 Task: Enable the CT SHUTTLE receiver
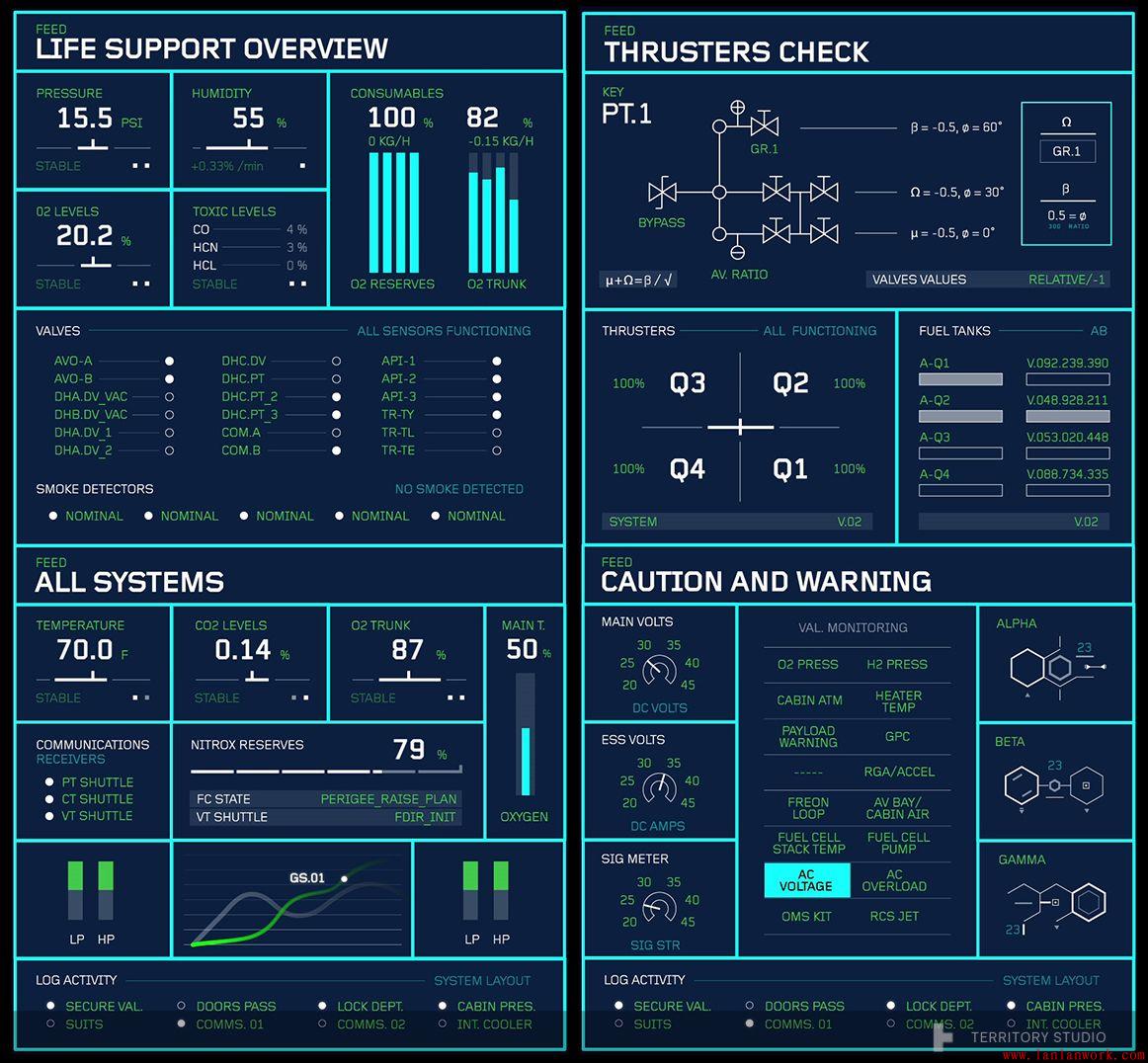49,799
